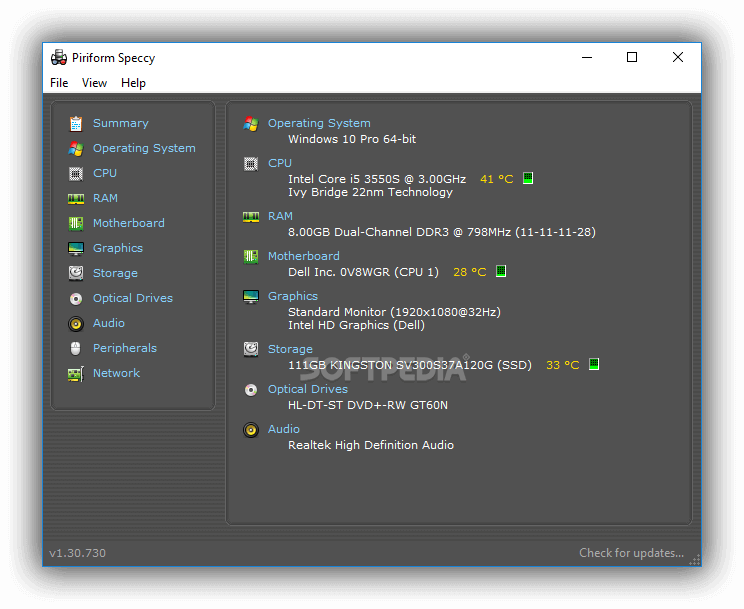Click the Graphics monitor icon in summary panel
Viewport: 744px width, 609px height.
251,297
